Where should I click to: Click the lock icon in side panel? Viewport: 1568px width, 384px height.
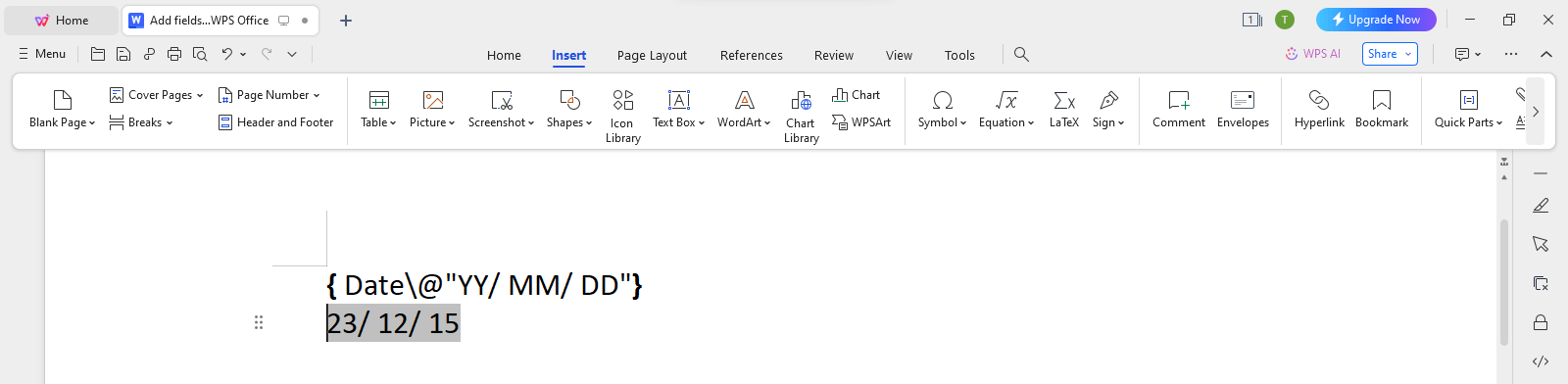1541,322
